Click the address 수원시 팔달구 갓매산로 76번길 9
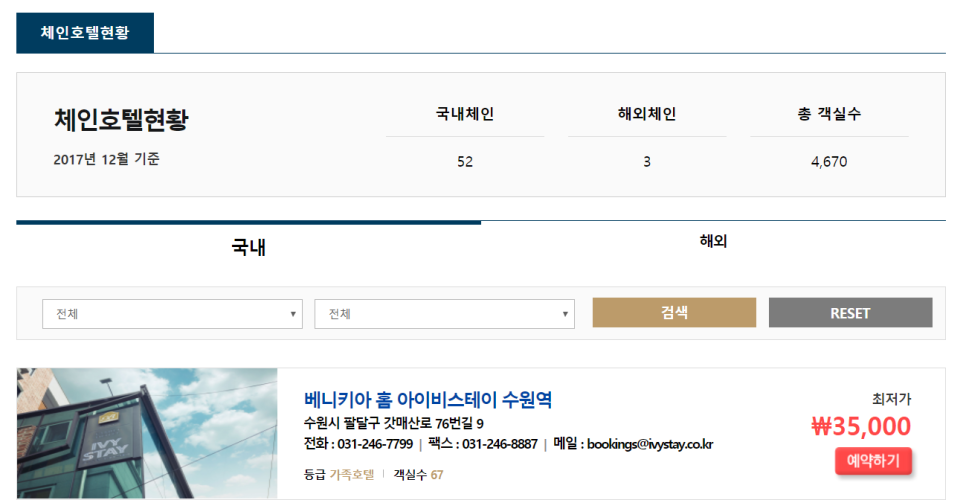This screenshot has height=500, width=966. coord(394,424)
